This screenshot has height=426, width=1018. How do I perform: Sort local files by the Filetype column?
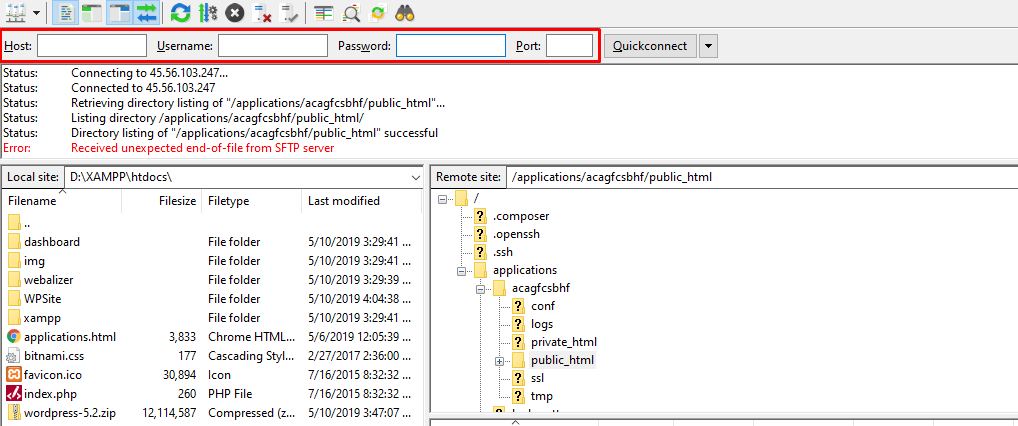tap(251, 201)
